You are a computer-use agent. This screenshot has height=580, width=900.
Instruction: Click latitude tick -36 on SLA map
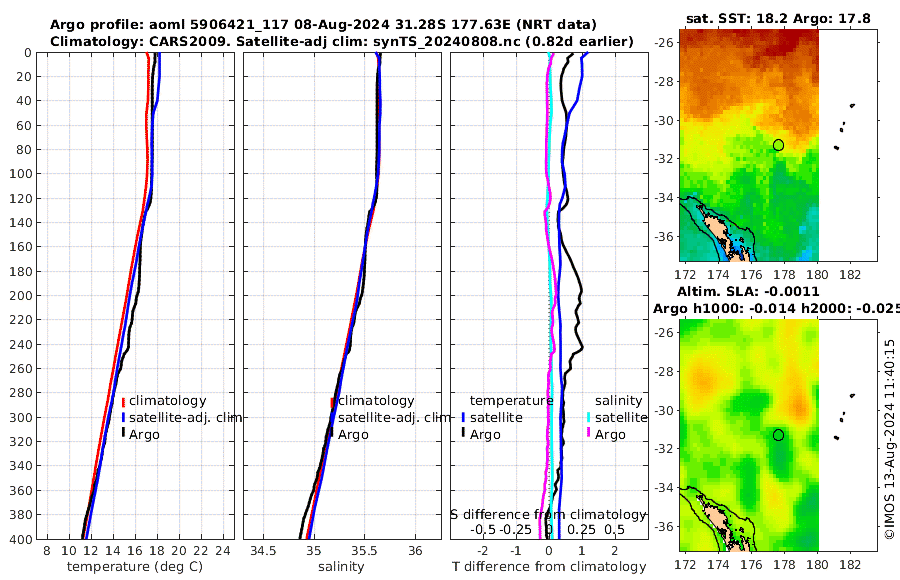[x=664, y=527]
